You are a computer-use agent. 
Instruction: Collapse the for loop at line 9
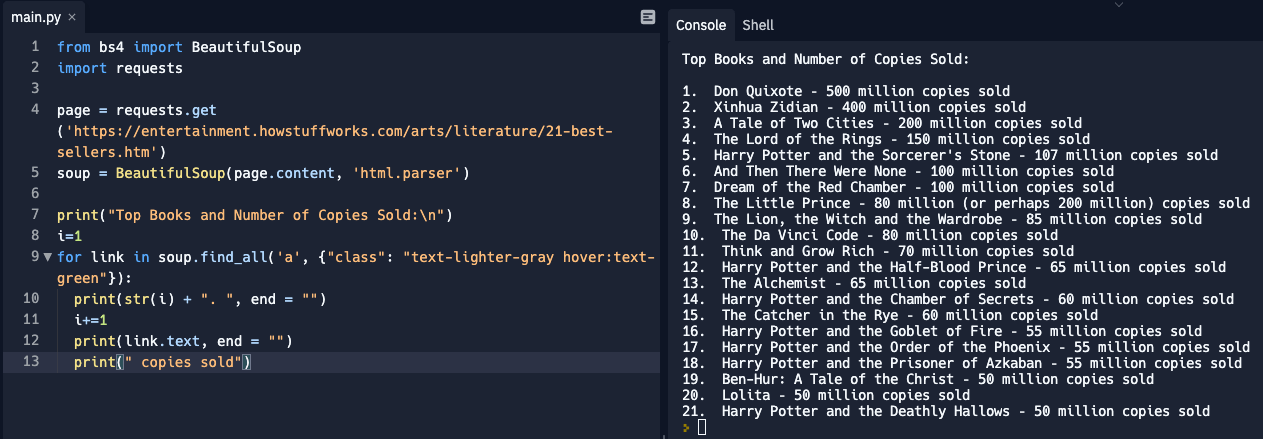pyautogui.click(x=46, y=258)
